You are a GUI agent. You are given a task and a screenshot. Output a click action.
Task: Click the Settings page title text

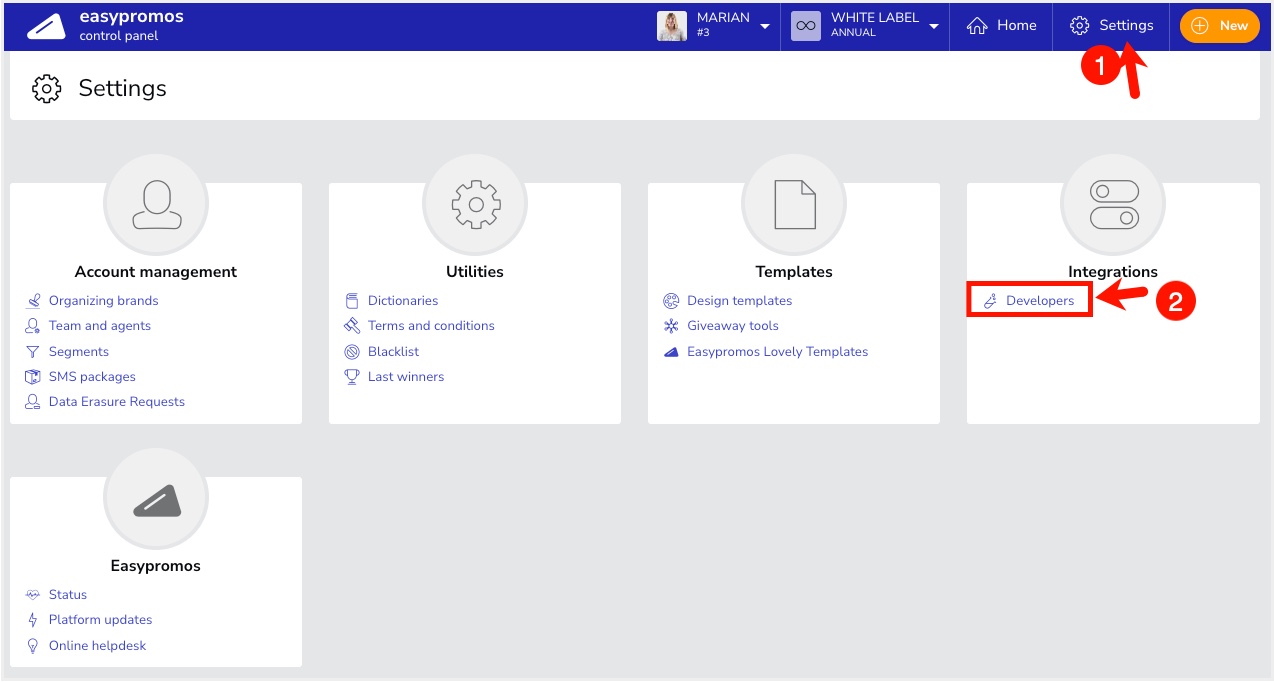(123, 88)
